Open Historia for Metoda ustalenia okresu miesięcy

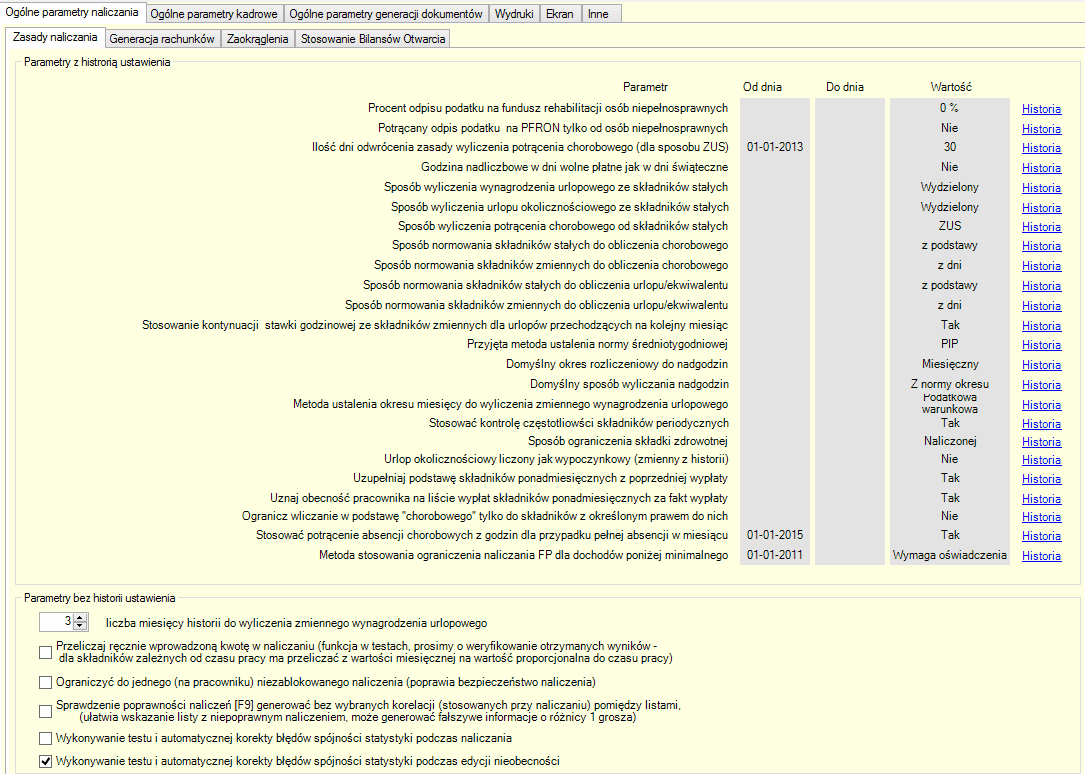1041,405
